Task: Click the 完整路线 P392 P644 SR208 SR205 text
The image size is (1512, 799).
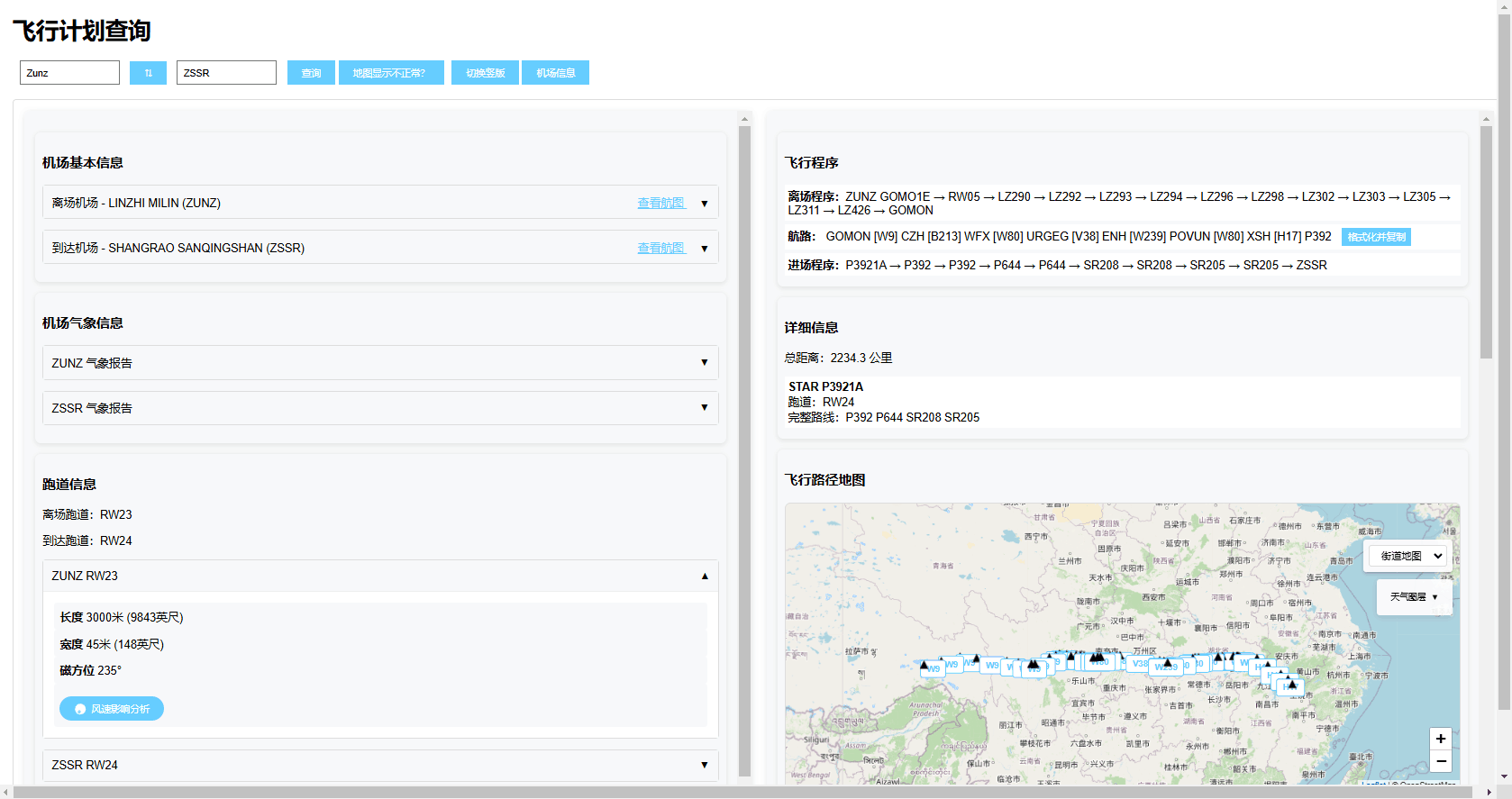Action: pos(884,417)
